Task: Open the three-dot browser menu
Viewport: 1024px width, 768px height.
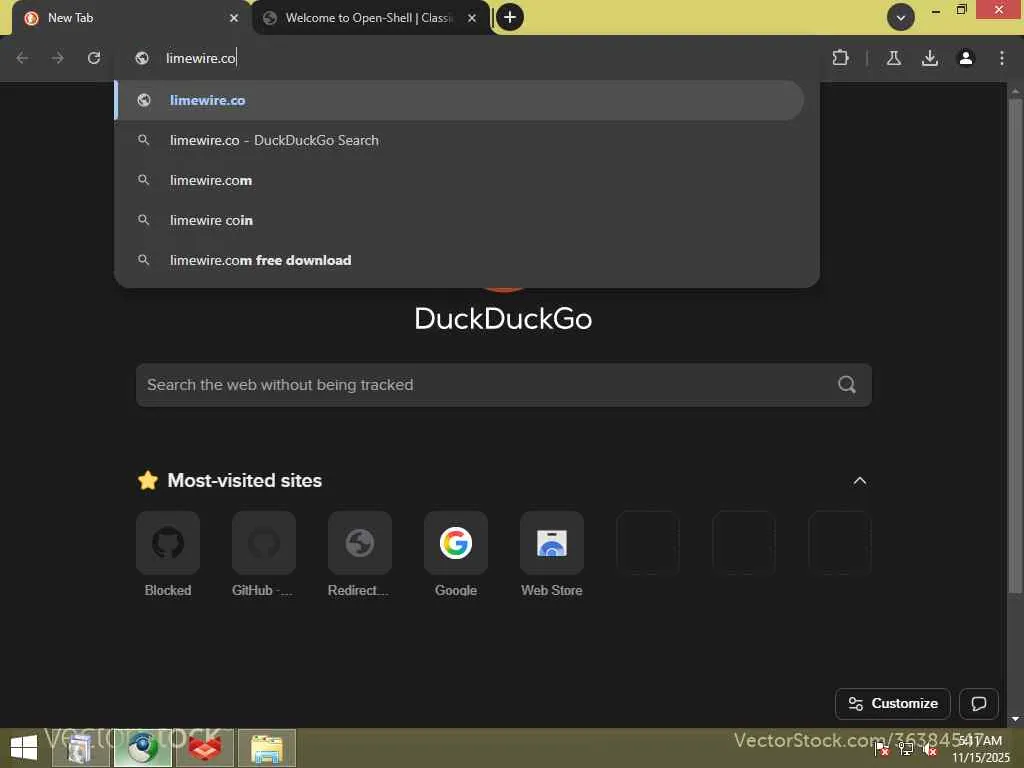Action: click(x=1002, y=58)
